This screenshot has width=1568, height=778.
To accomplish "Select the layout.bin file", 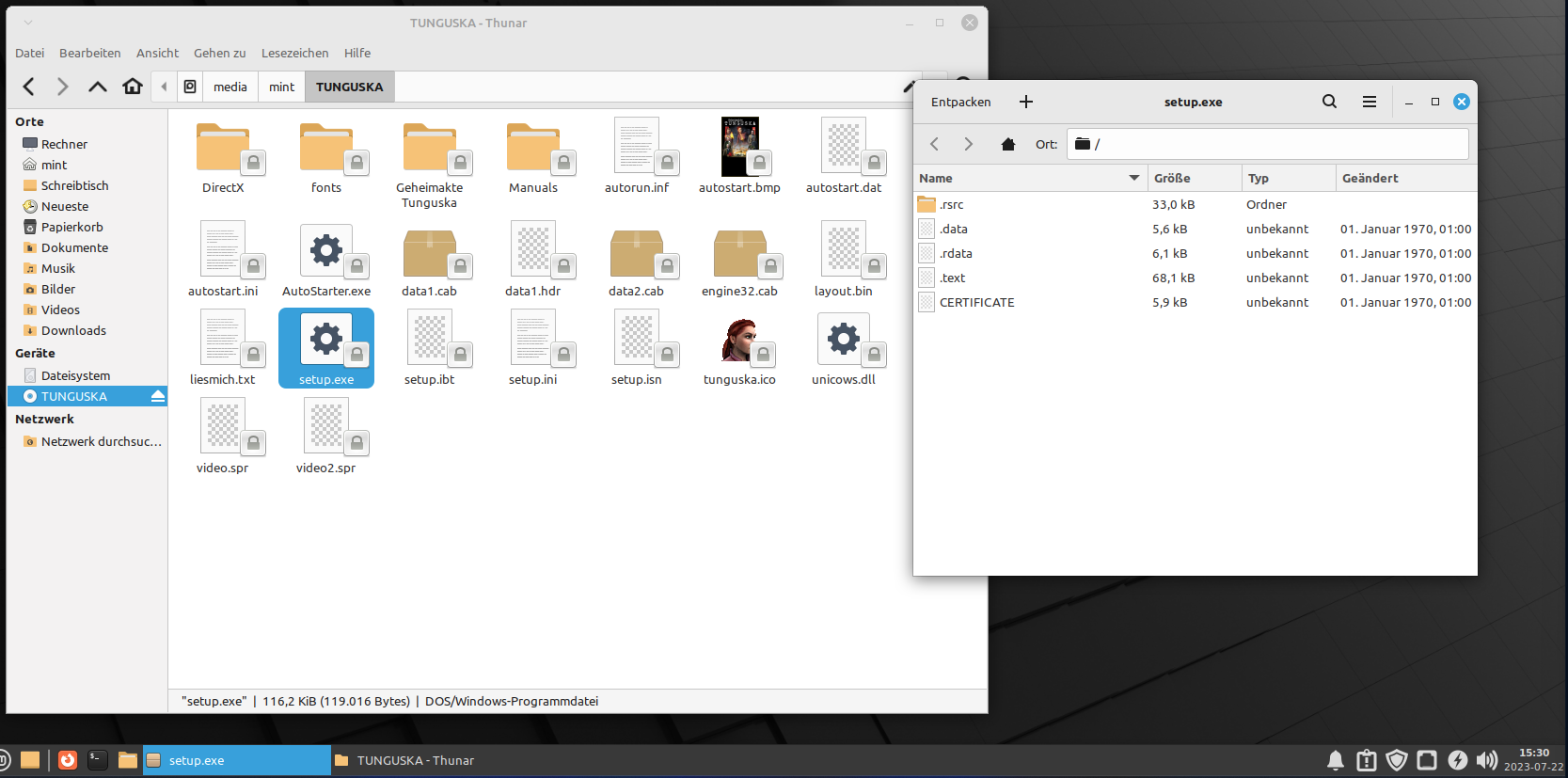I will tap(844, 261).
